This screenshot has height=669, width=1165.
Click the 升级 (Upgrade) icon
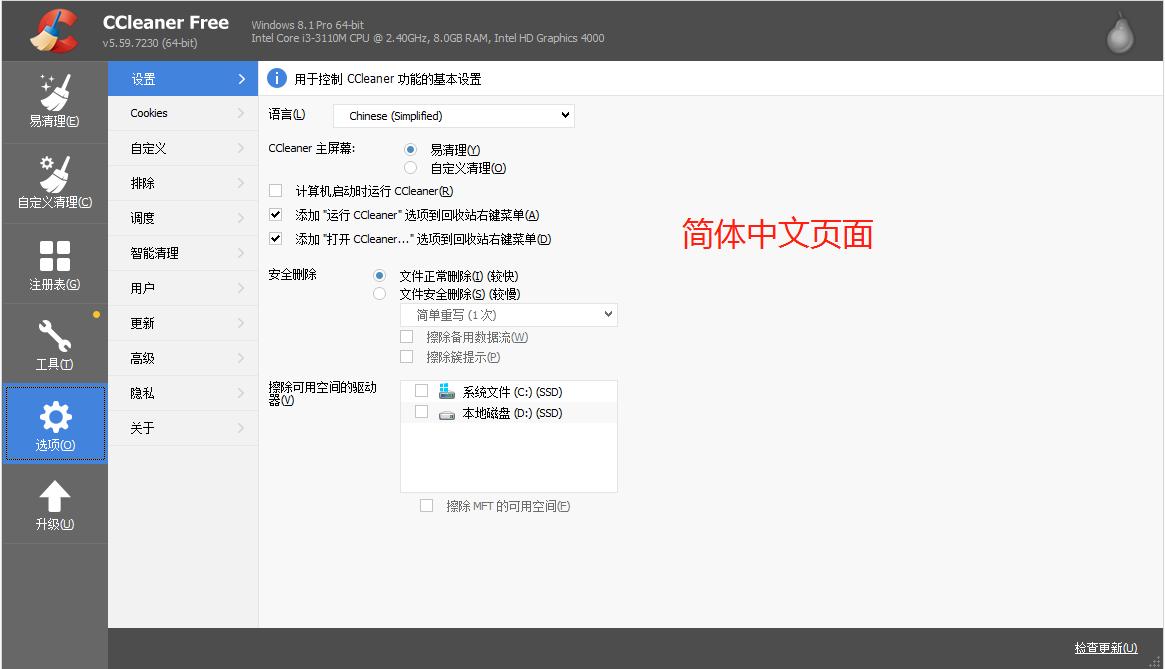[55, 503]
